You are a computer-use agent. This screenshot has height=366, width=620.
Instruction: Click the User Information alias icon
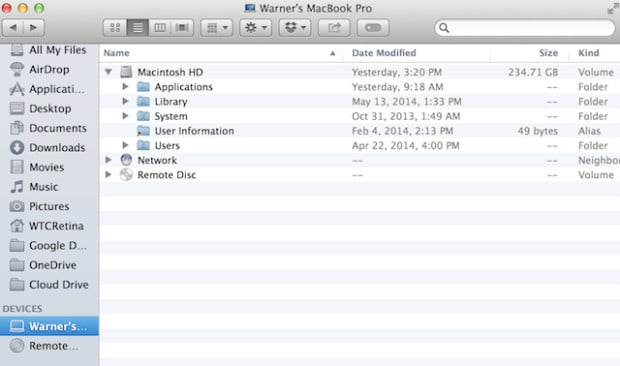(x=143, y=131)
